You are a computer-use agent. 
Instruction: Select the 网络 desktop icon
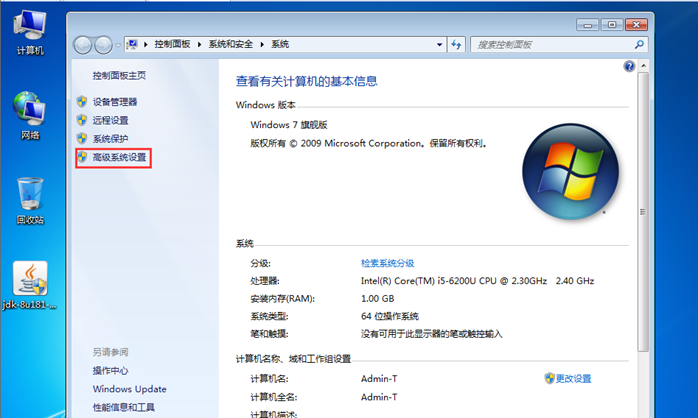coord(29,116)
